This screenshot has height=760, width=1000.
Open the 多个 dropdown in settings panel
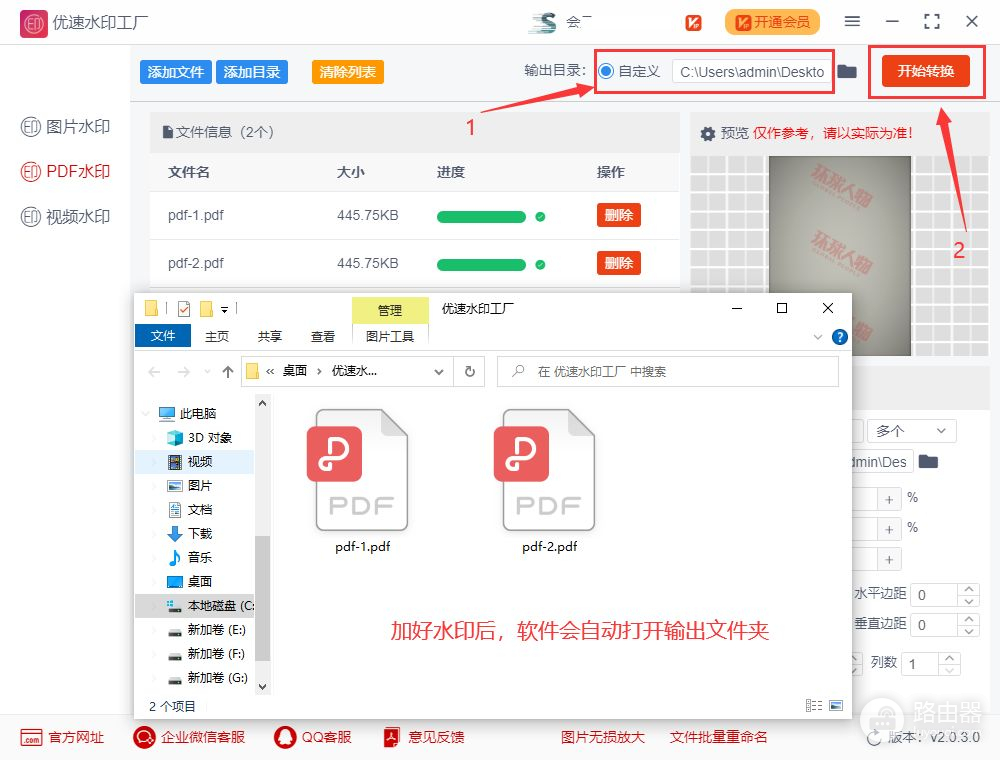click(x=911, y=431)
